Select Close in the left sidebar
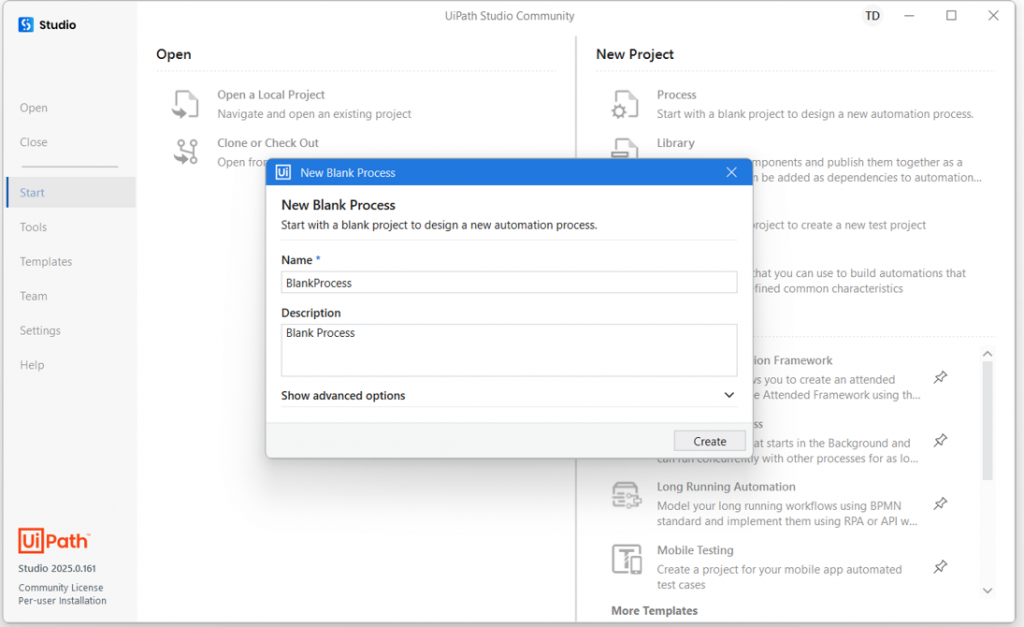 tap(33, 142)
